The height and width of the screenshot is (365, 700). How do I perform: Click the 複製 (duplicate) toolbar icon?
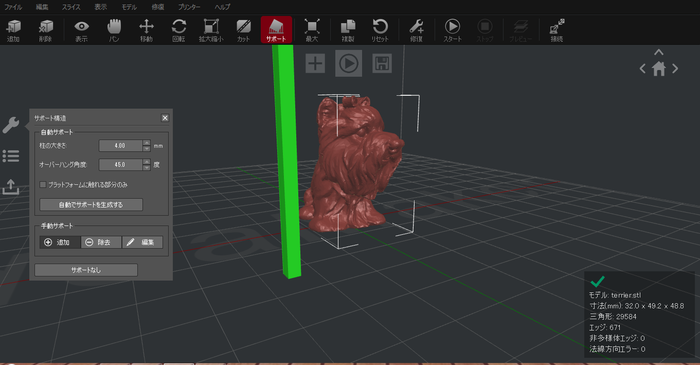[x=348, y=30]
